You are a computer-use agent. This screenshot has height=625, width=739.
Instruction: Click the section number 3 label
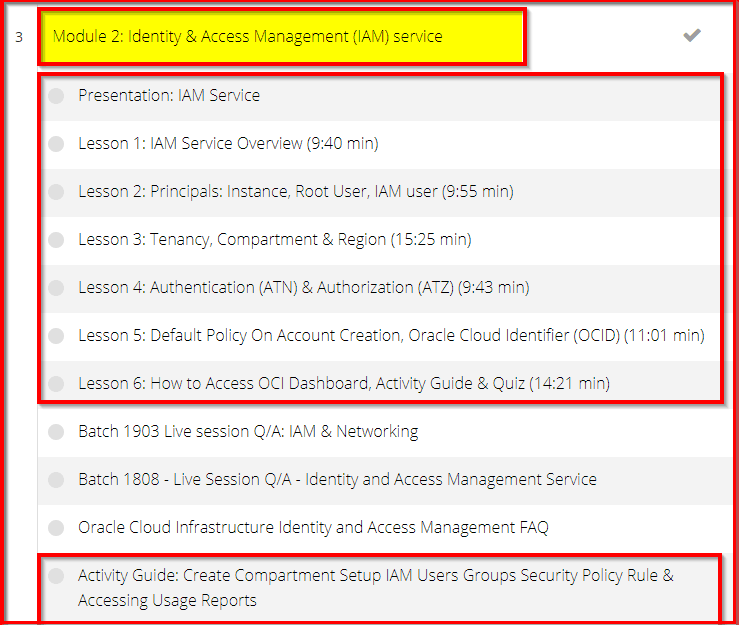[19, 37]
